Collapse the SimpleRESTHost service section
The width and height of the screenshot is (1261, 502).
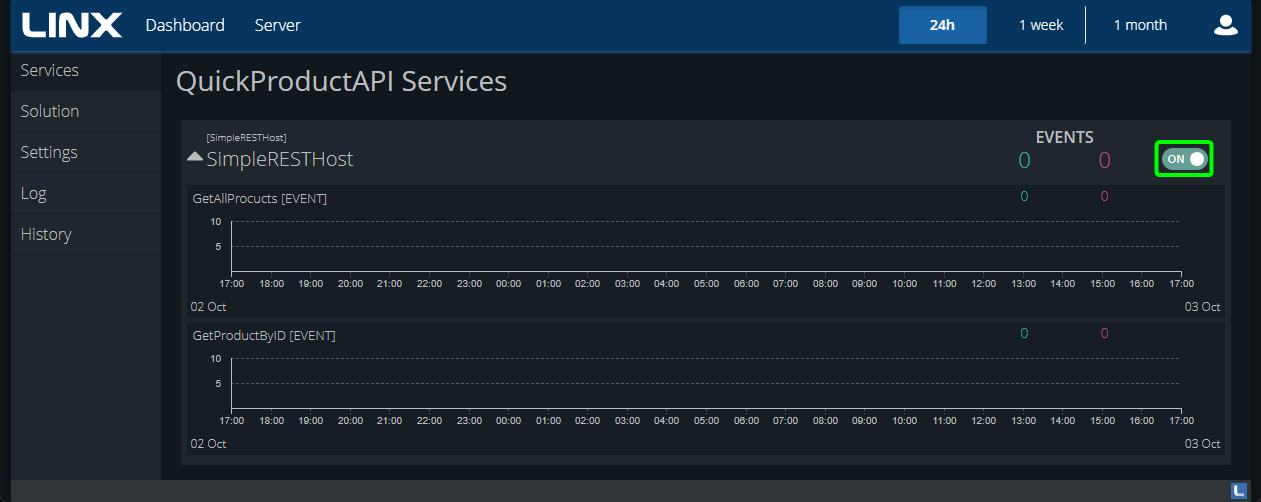coord(195,158)
